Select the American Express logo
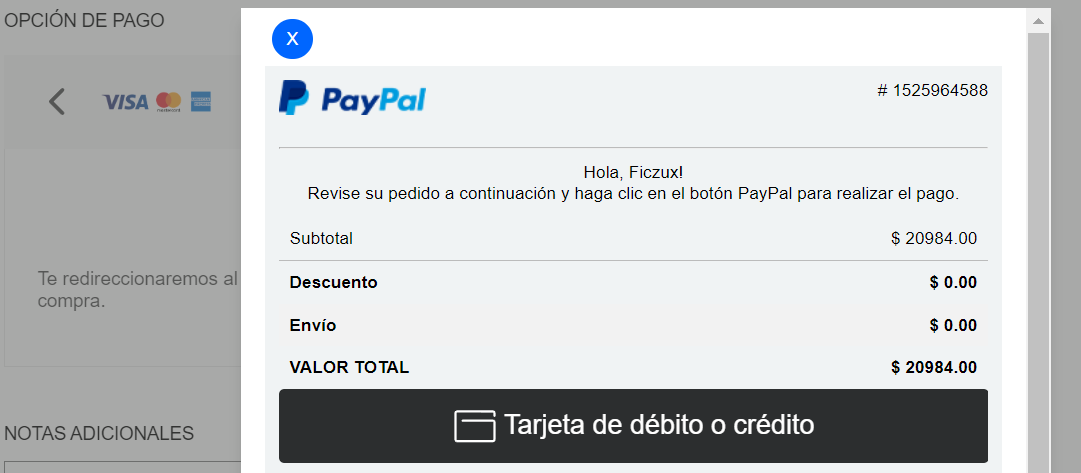The width and height of the screenshot is (1081, 473). click(201, 101)
